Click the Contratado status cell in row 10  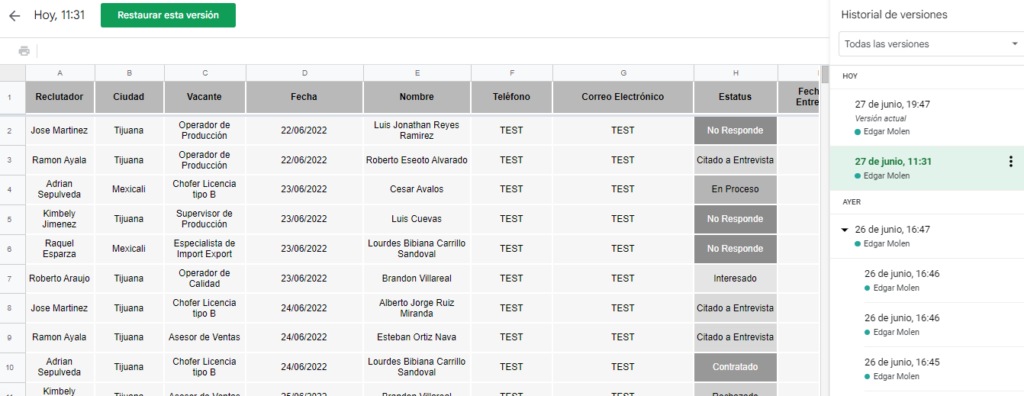click(735, 367)
